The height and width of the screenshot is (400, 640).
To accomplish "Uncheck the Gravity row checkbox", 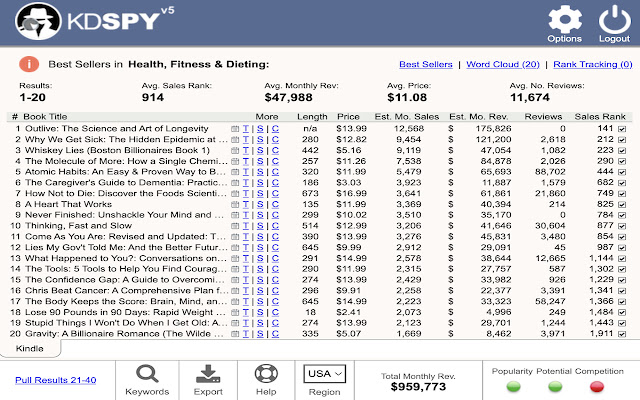I will coord(622,334).
